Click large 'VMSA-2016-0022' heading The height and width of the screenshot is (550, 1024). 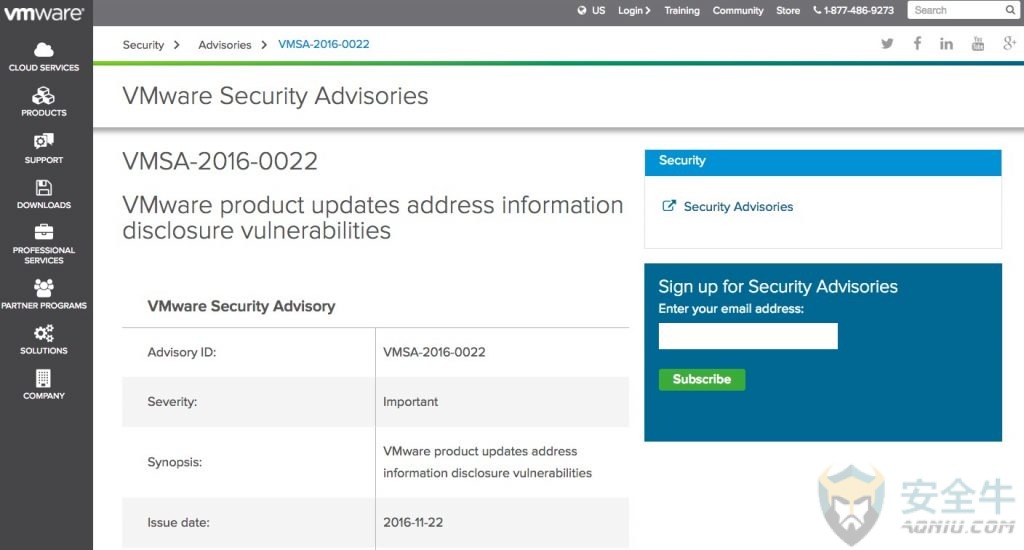(220, 161)
